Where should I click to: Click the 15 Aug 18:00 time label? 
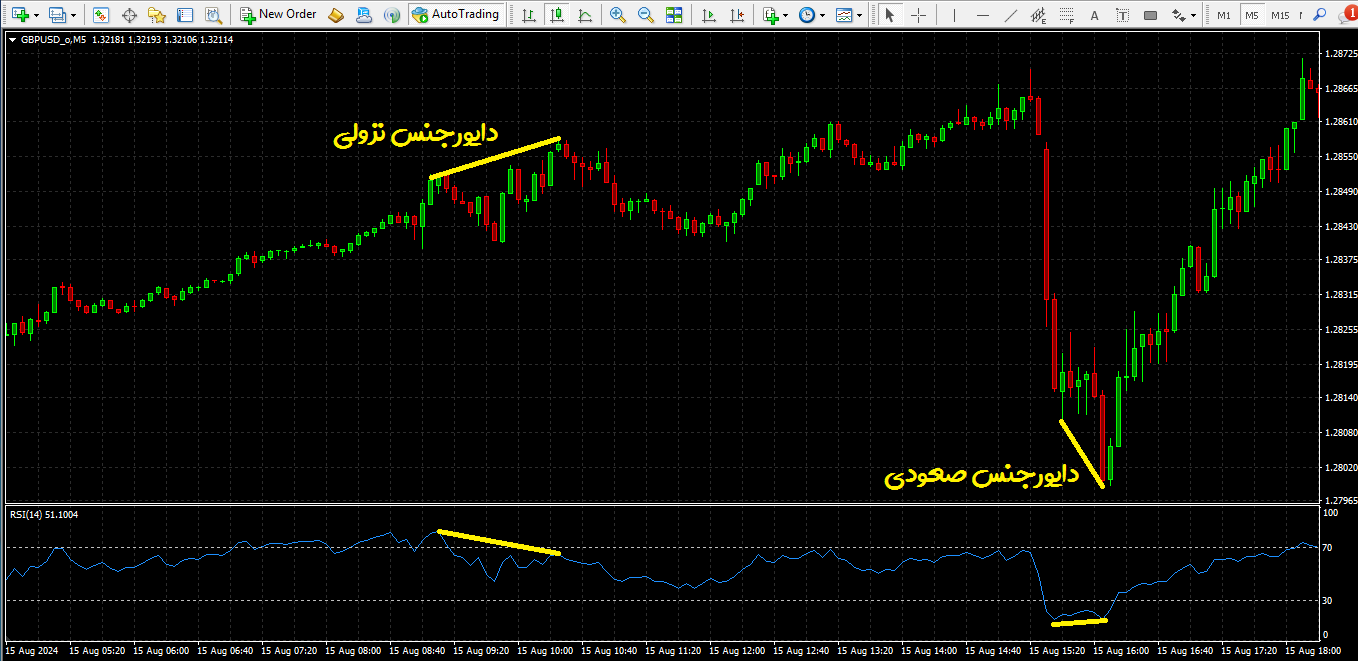(x=1312, y=651)
